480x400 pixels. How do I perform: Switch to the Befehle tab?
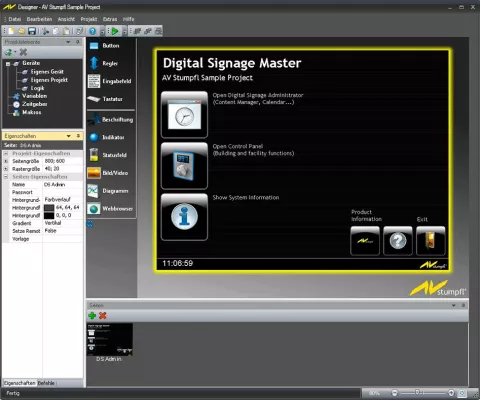(x=46, y=383)
